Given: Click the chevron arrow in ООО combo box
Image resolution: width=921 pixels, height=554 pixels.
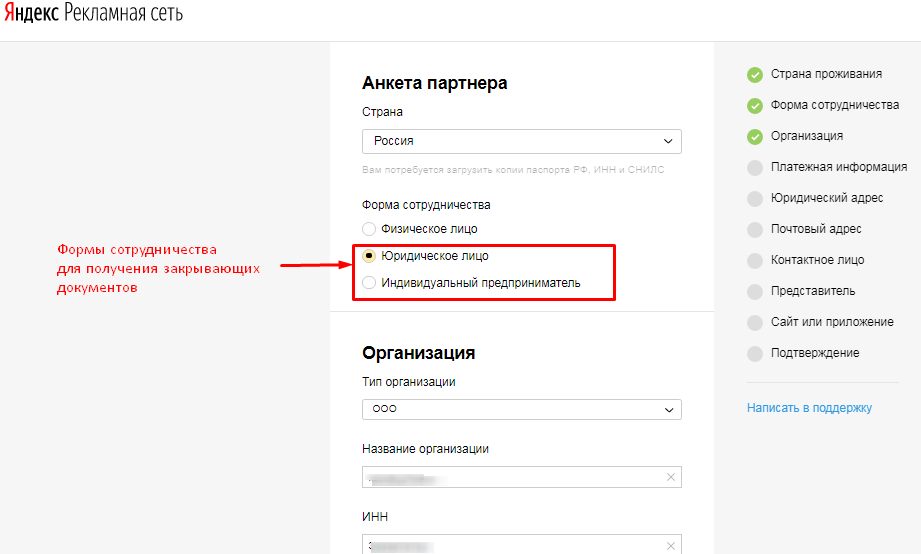Looking at the screenshot, I should tap(669, 409).
